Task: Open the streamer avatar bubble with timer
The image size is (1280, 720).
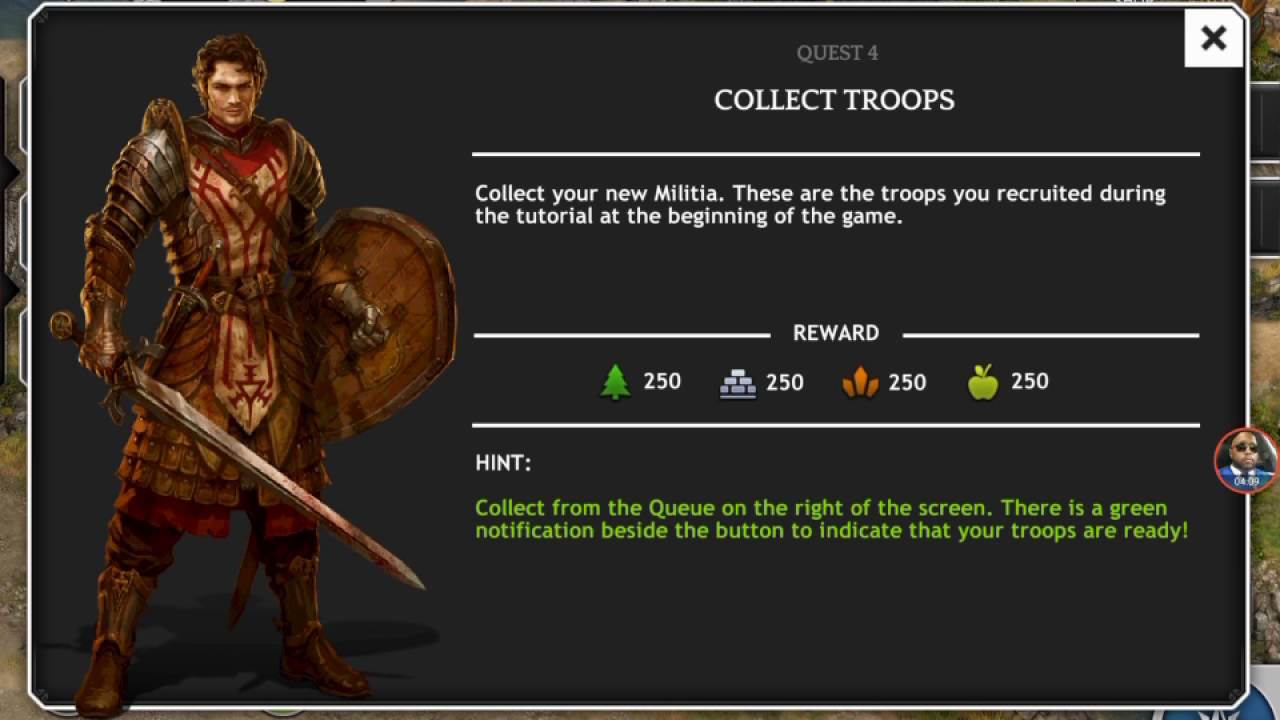Action: [x=1246, y=460]
